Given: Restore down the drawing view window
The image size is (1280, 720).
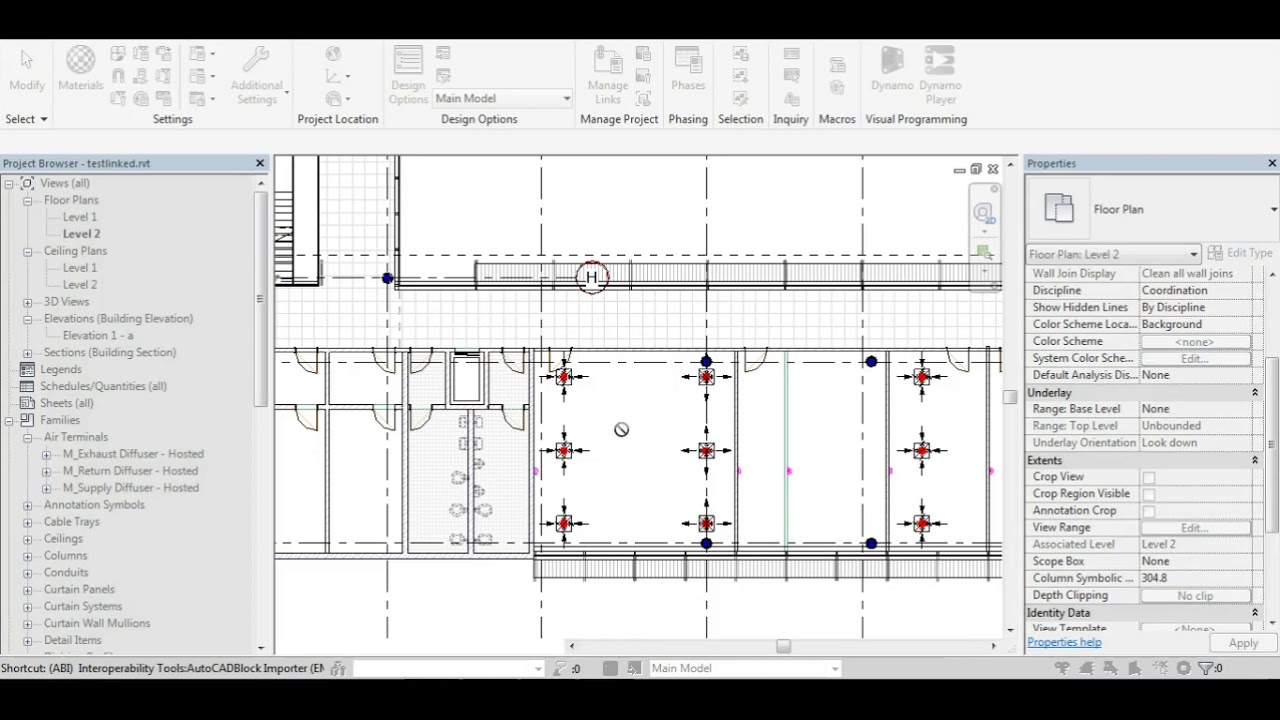Looking at the screenshot, I should click(976, 169).
